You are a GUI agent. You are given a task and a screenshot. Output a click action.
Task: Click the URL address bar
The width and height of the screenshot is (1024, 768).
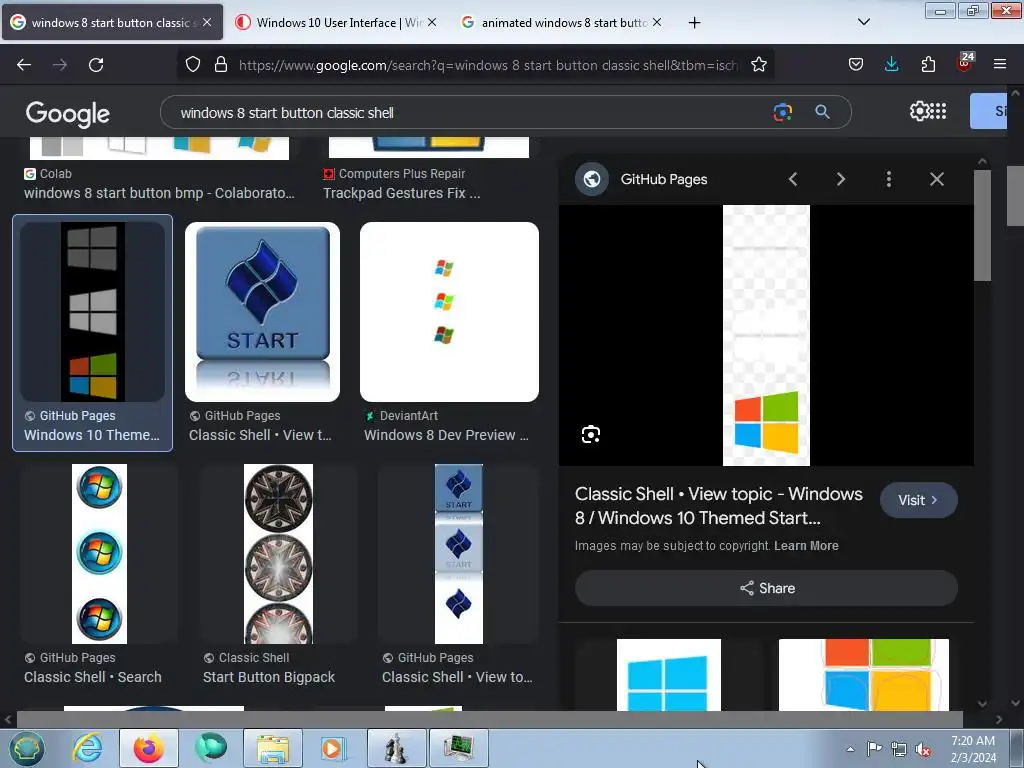(488, 65)
